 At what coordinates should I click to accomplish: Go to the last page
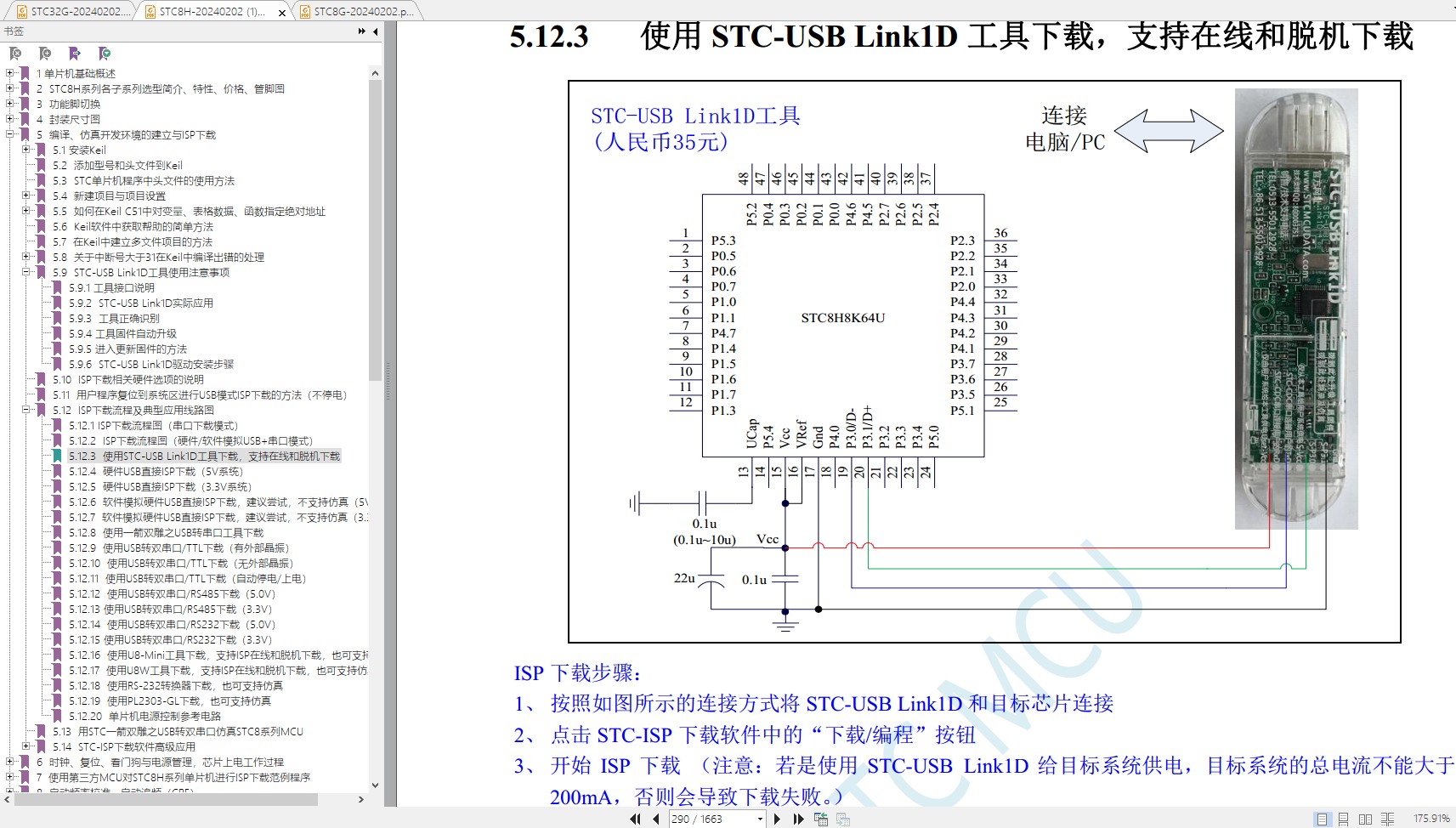798,819
